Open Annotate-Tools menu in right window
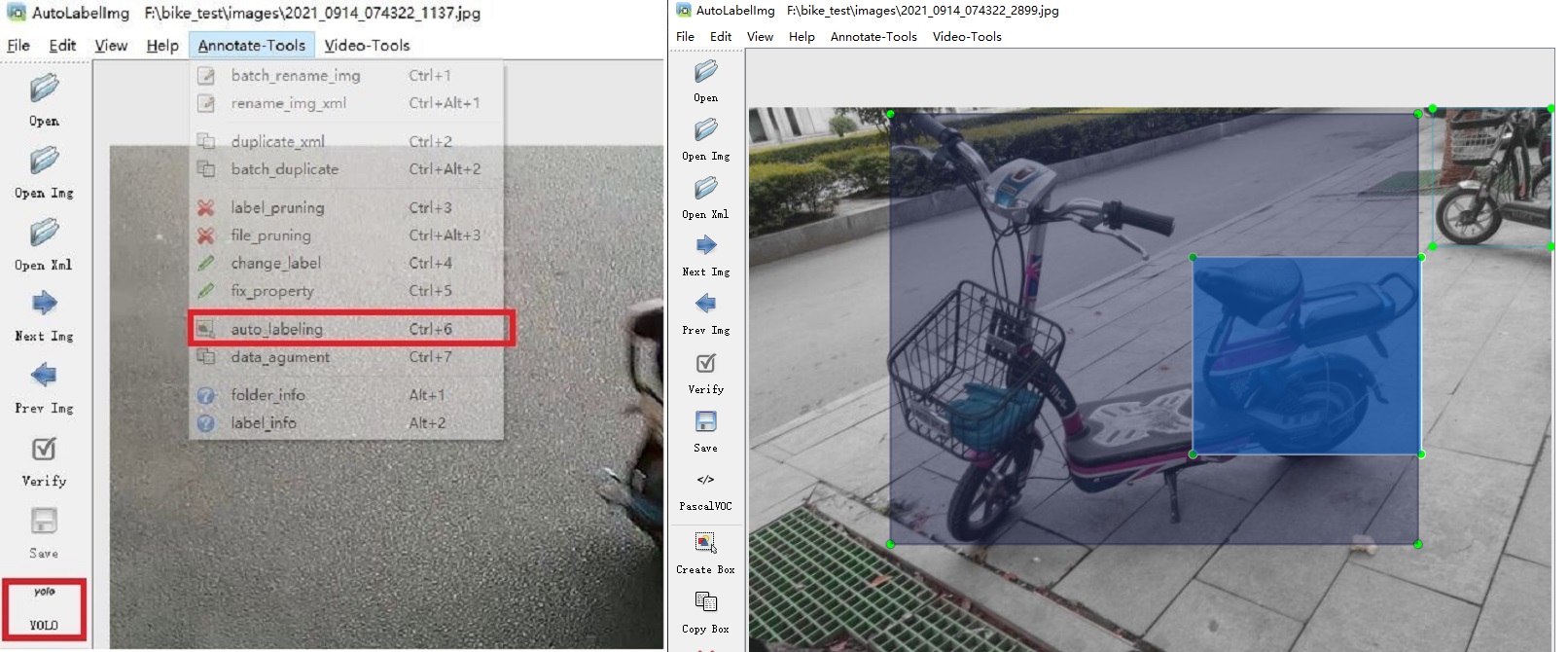The height and width of the screenshot is (652, 1568). coord(873,36)
